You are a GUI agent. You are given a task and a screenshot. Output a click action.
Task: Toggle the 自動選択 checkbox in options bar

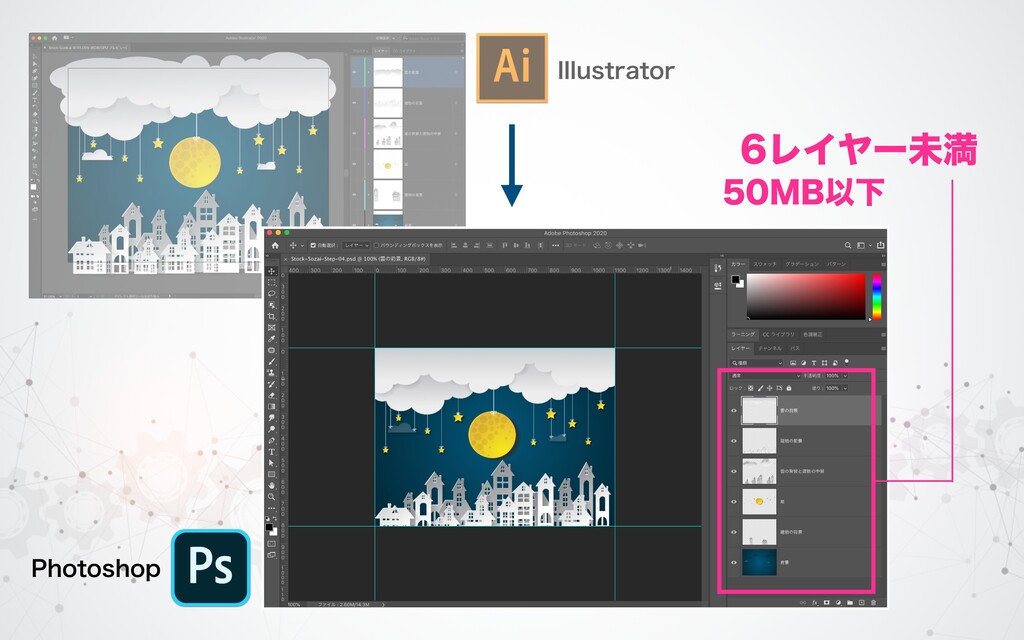tap(313, 246)
